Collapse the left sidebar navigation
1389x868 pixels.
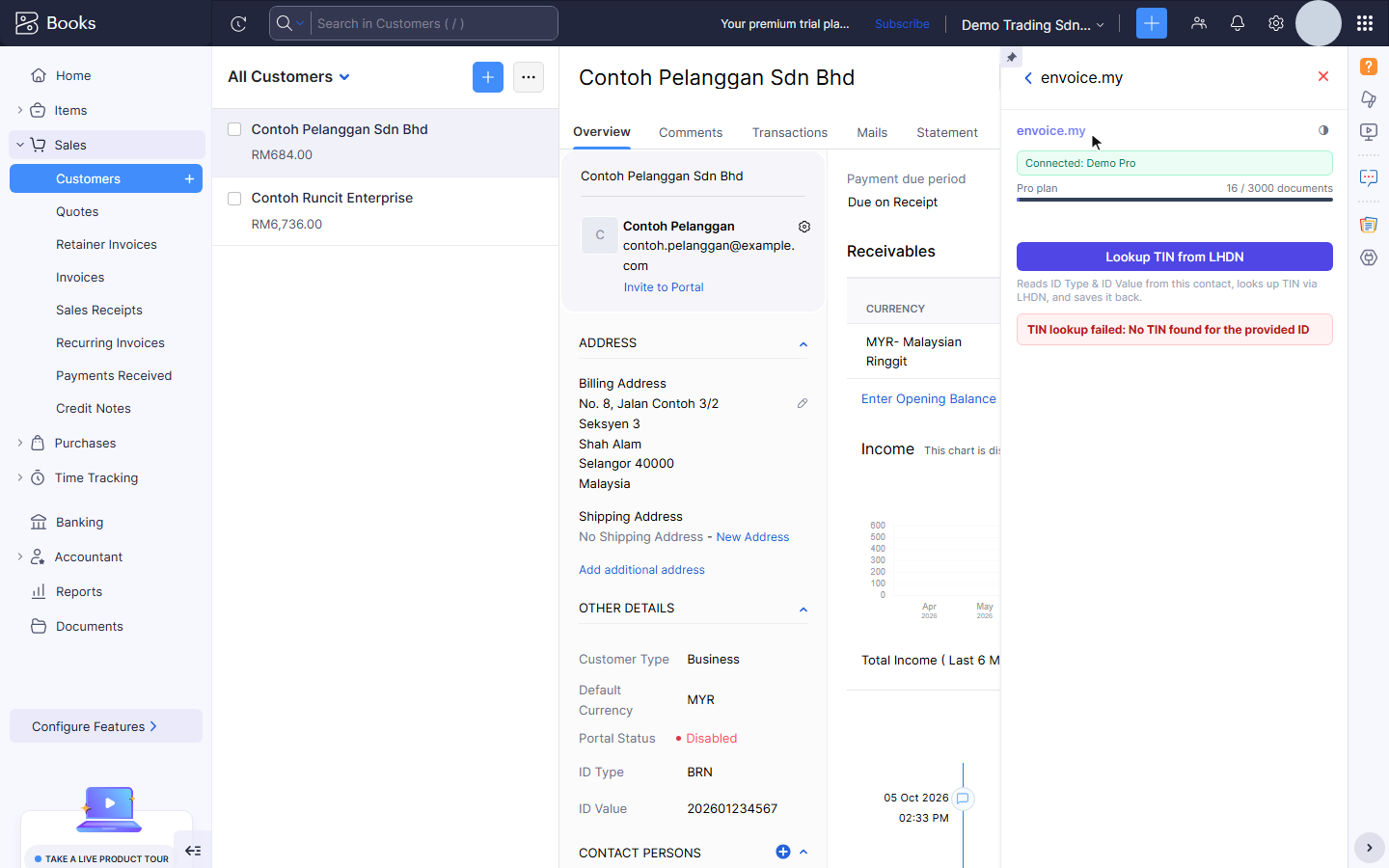193,851
